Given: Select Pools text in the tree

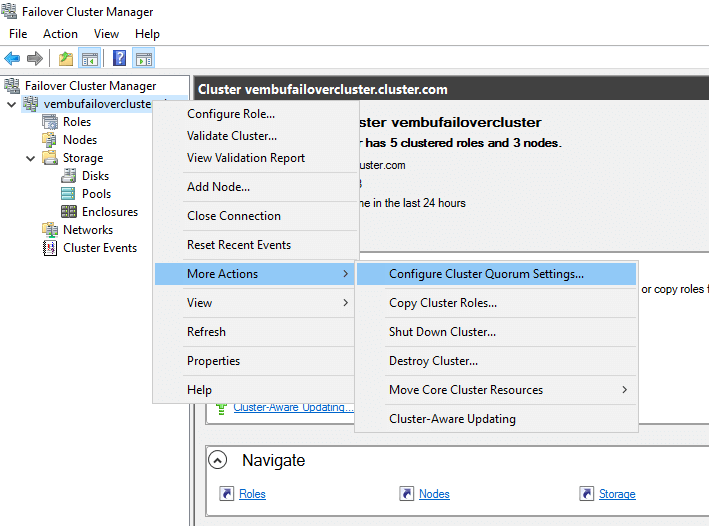Looking at the screenshot, I should 96,194.
